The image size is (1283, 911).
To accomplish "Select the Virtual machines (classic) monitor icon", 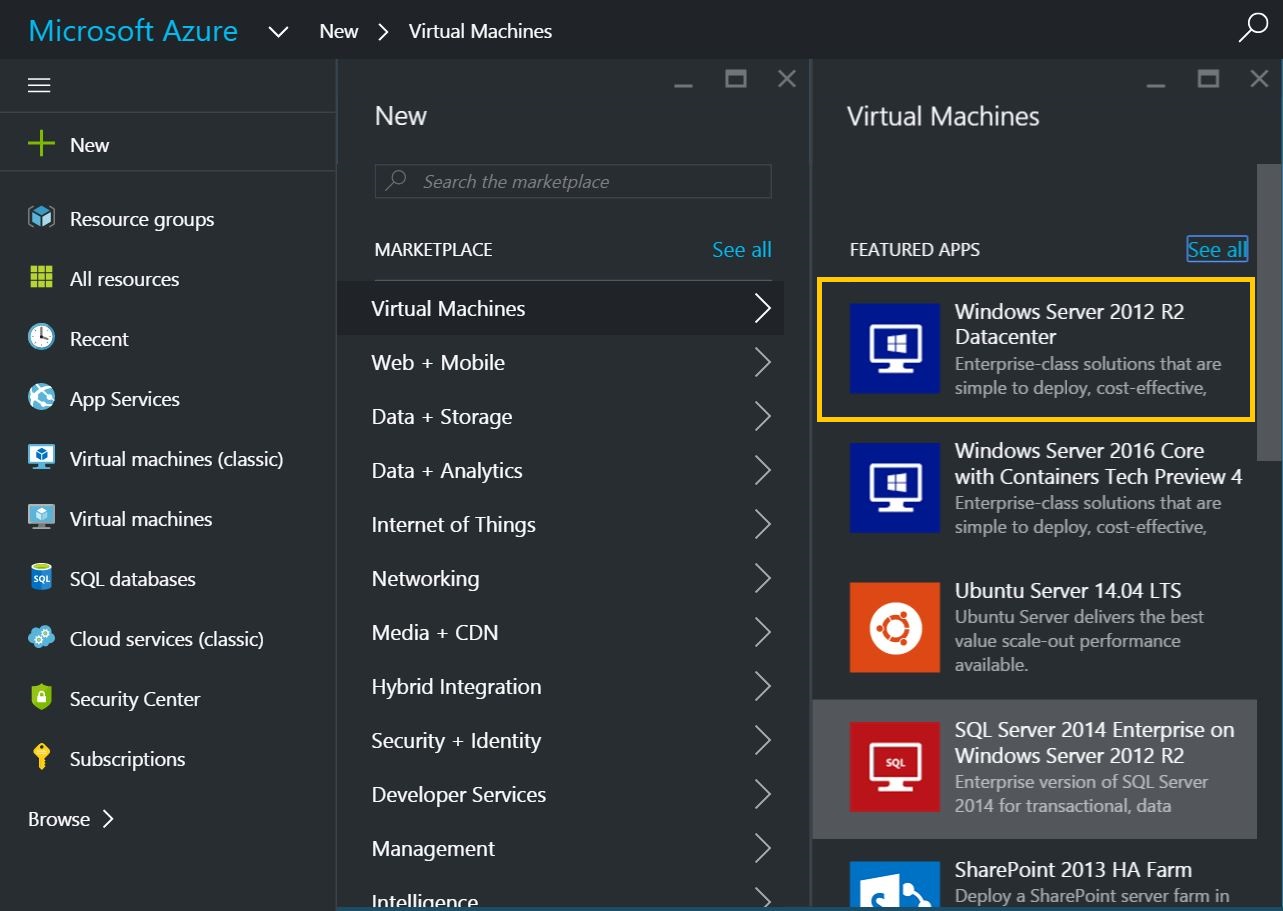I will (x=40, y=458).
